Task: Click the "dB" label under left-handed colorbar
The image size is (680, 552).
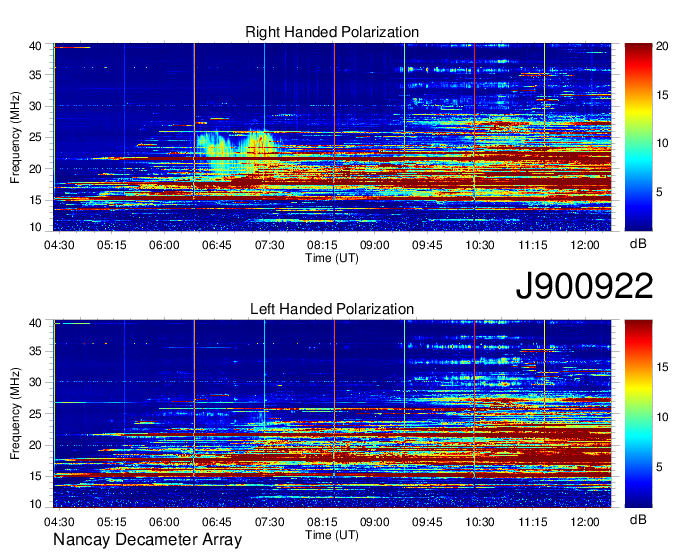Action: [638, 519]
